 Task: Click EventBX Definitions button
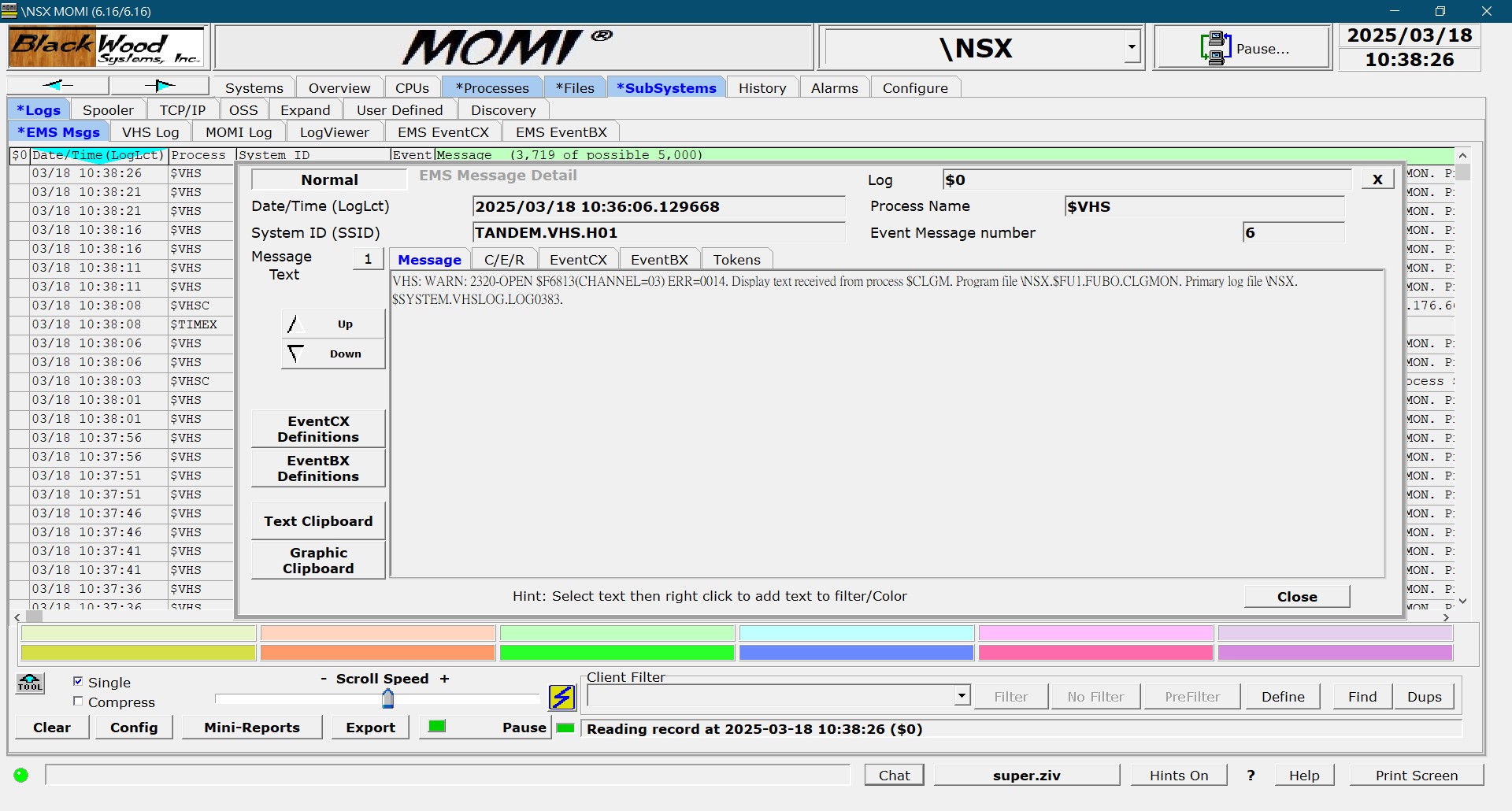click(x=318, y=468)
